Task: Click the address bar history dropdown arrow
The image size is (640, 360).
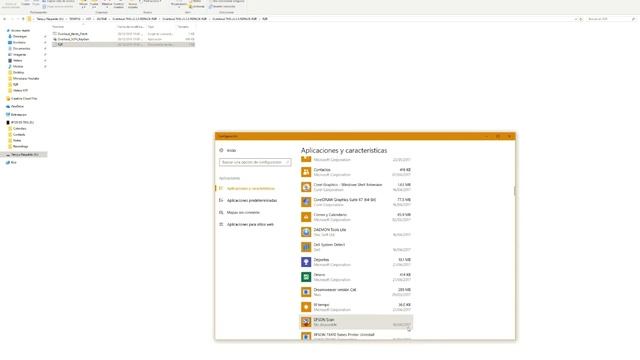Action: (x=576, y=19)
